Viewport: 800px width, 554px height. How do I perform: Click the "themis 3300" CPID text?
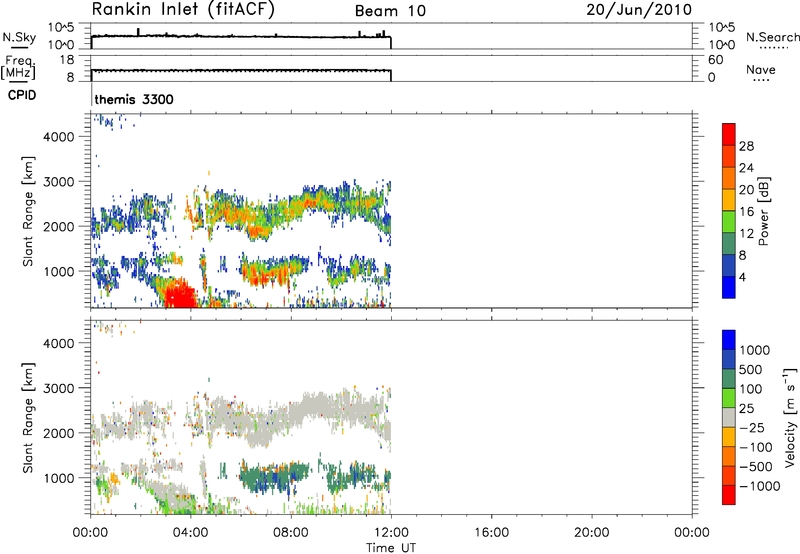pyautogui.click(x=134, y=99)
